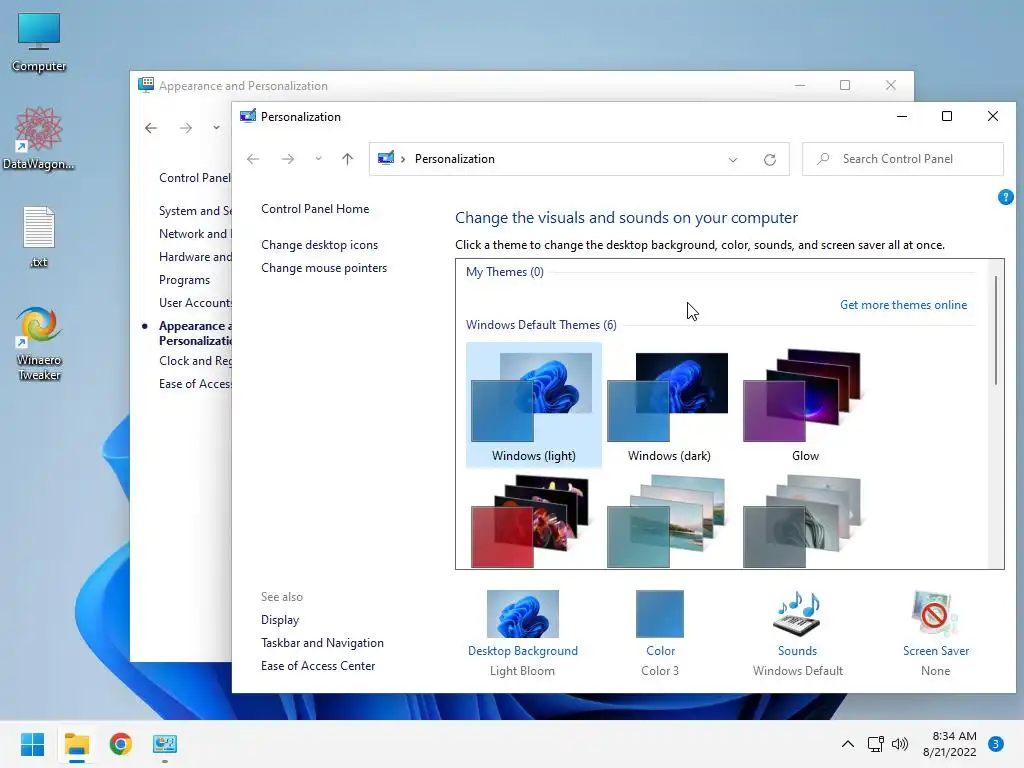Viewport: 1024px width, 768px height.
Task: Open Desktop Background Light Bloom setting
Action: coord(522,633)
